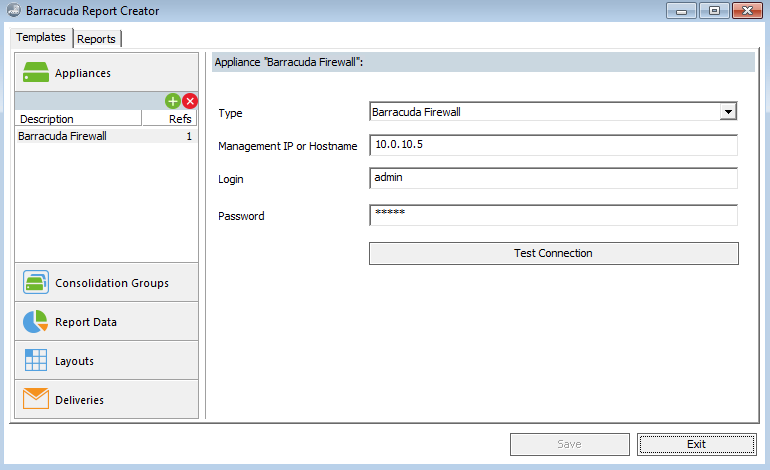Minimize the Barracuda Report Creator window

point(681,11)
